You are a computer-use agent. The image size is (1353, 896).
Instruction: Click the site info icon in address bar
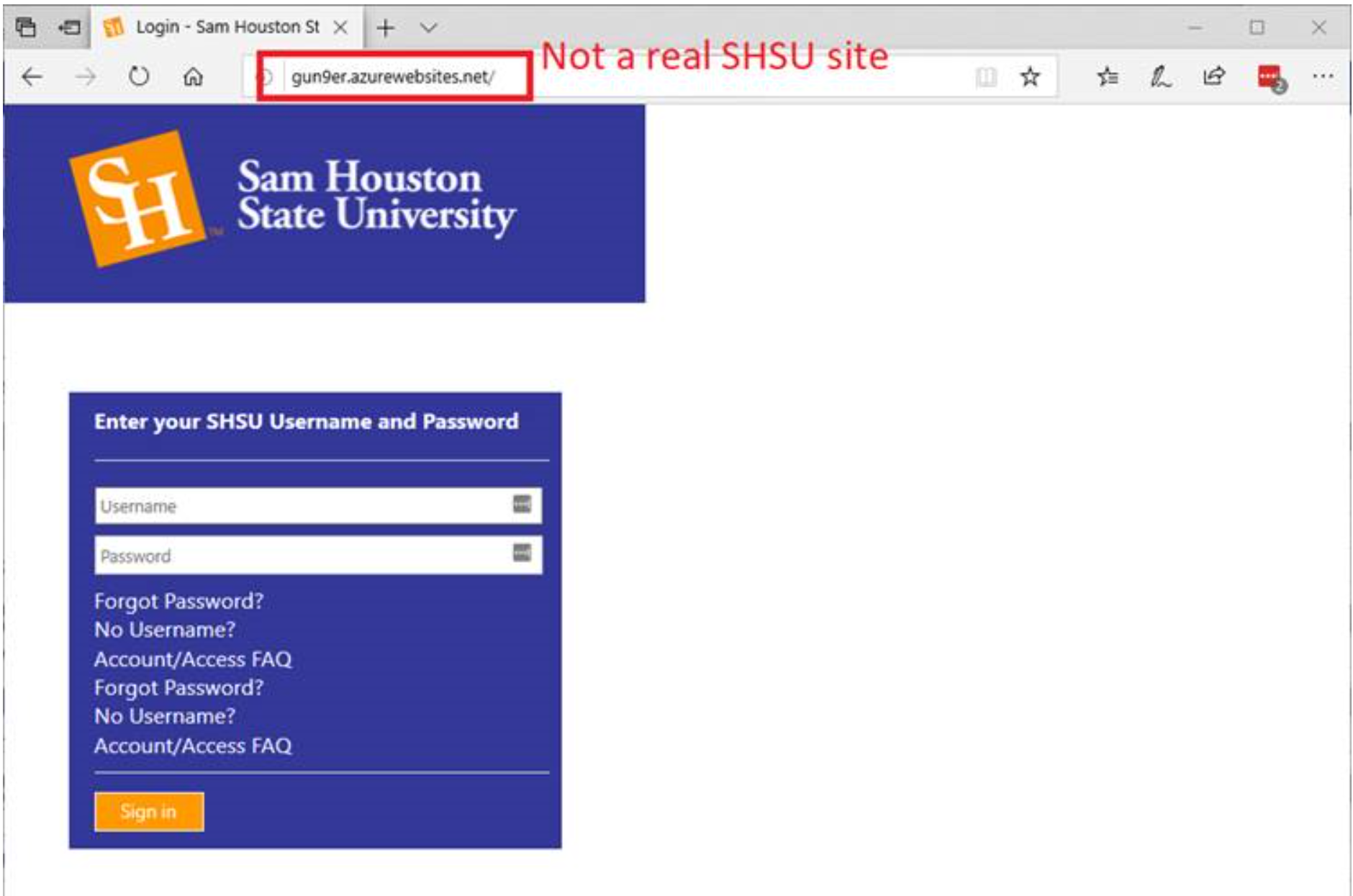coord(265,77)
